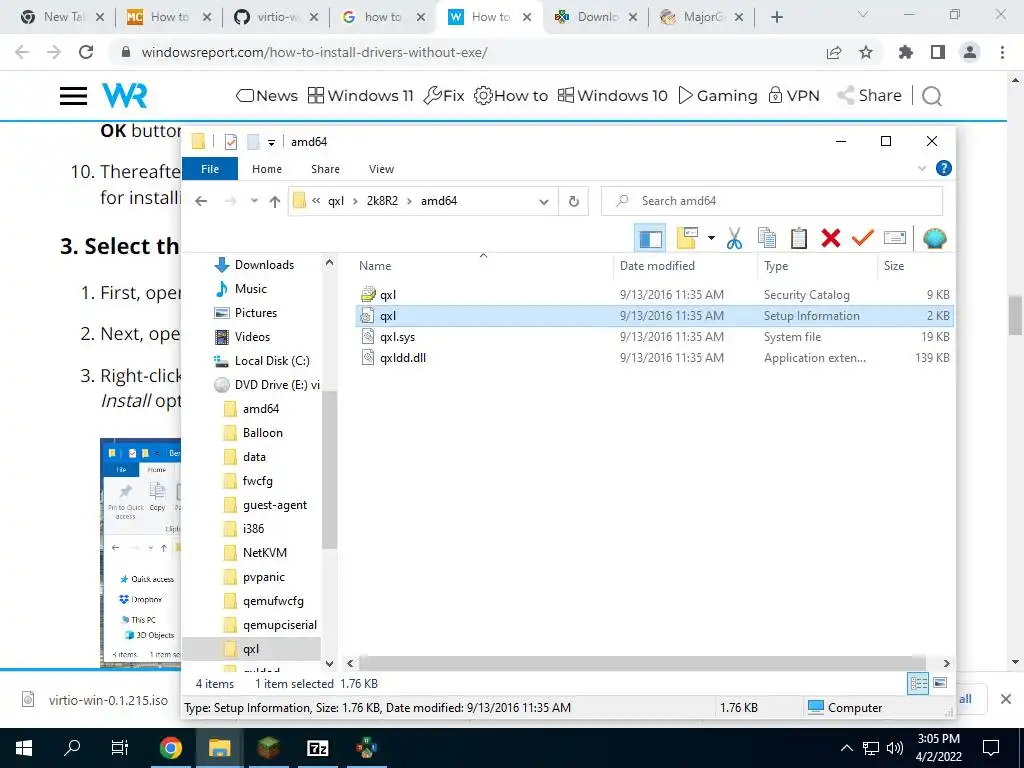Click the WindowsReport search magnifier icon

(x=932, y=97)
